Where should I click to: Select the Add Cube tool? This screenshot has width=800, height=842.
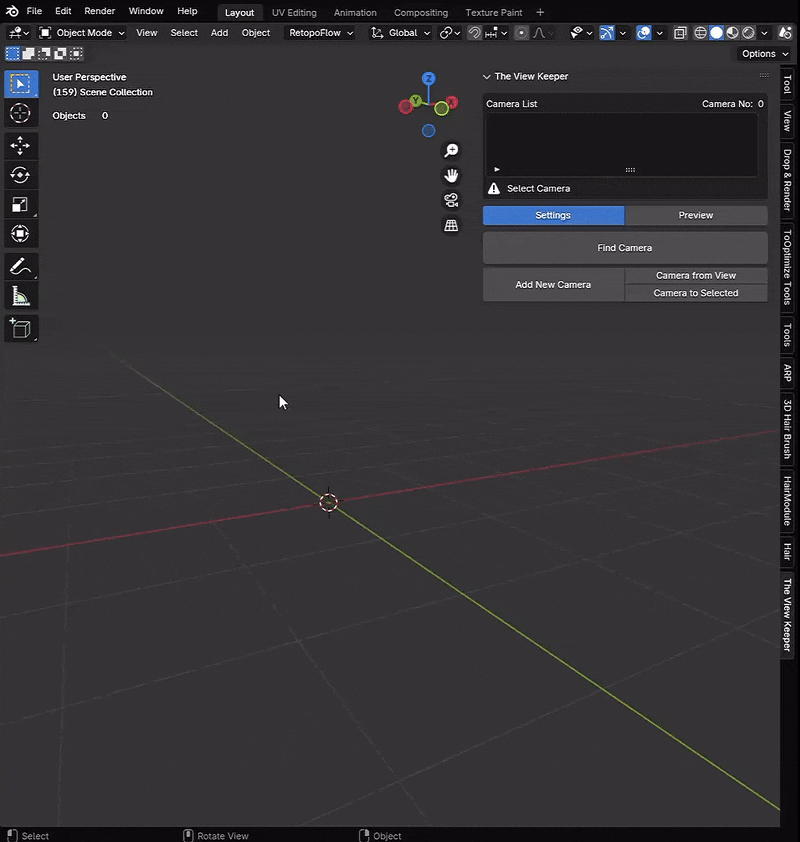[21, 328]
